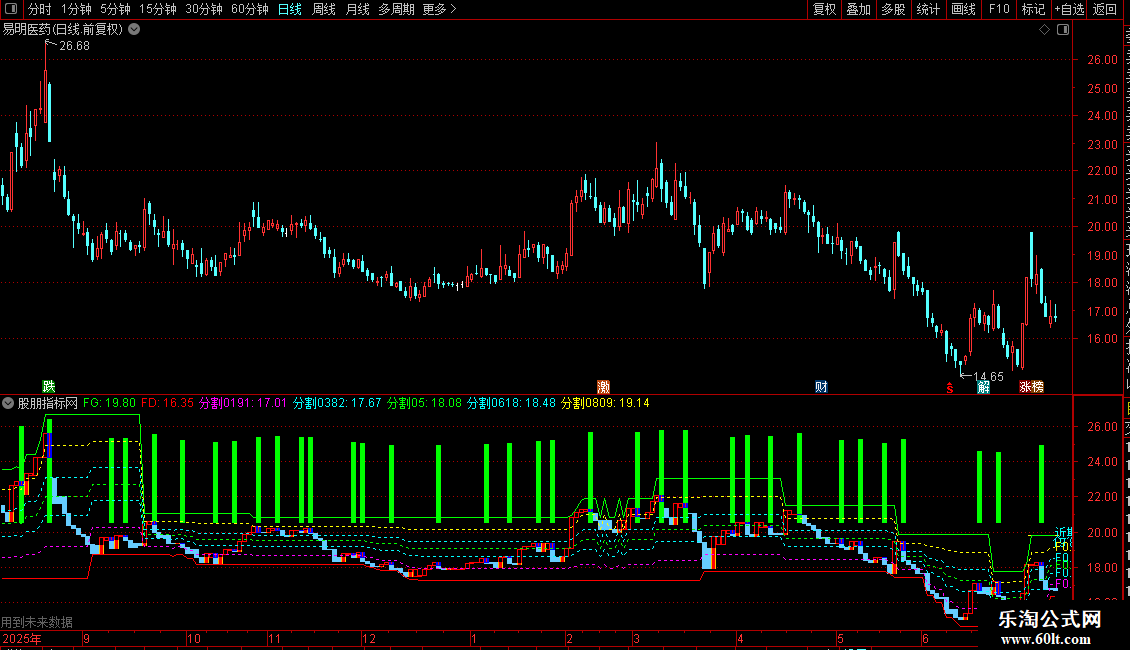1130x650 pixels.
Task: Click the orange 激 marker
Action: click(604, 387)
